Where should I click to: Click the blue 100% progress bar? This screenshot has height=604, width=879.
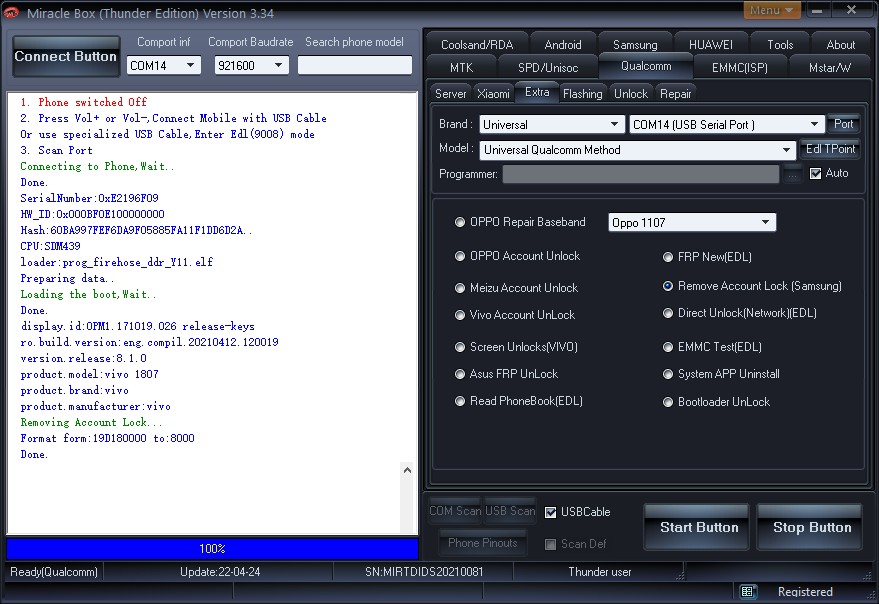(212, 548)
